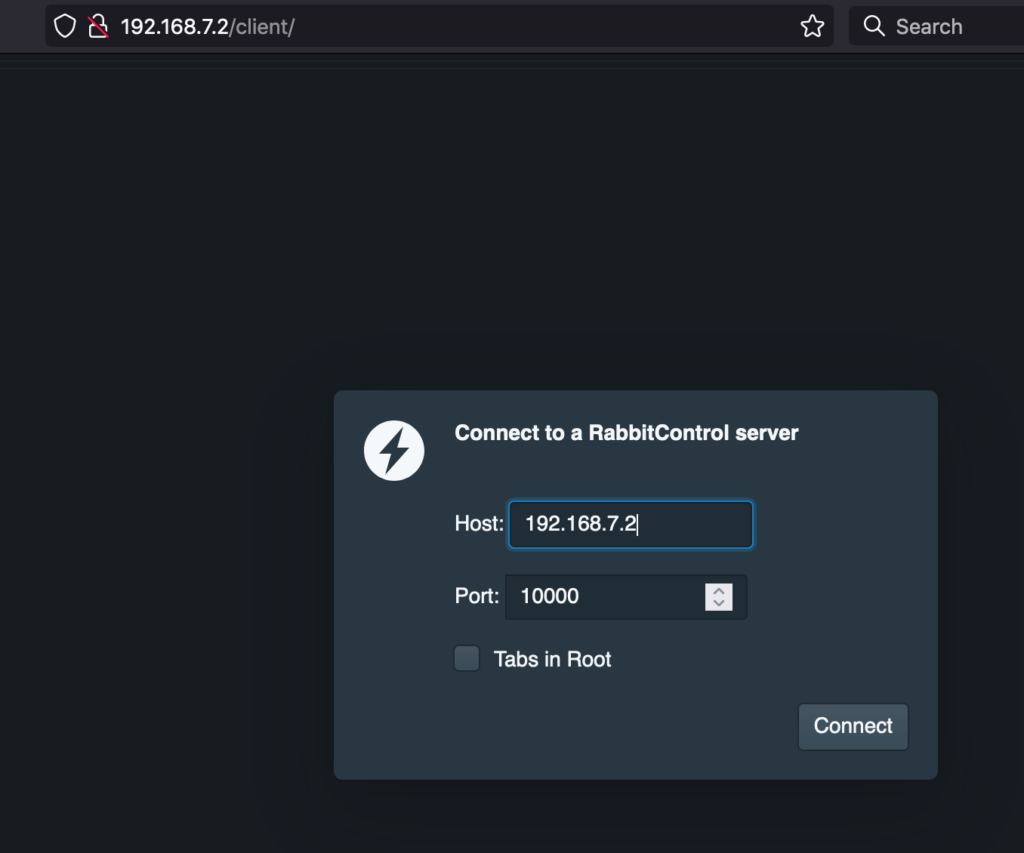
Task: Focus the Host input field
Action: 631,524
